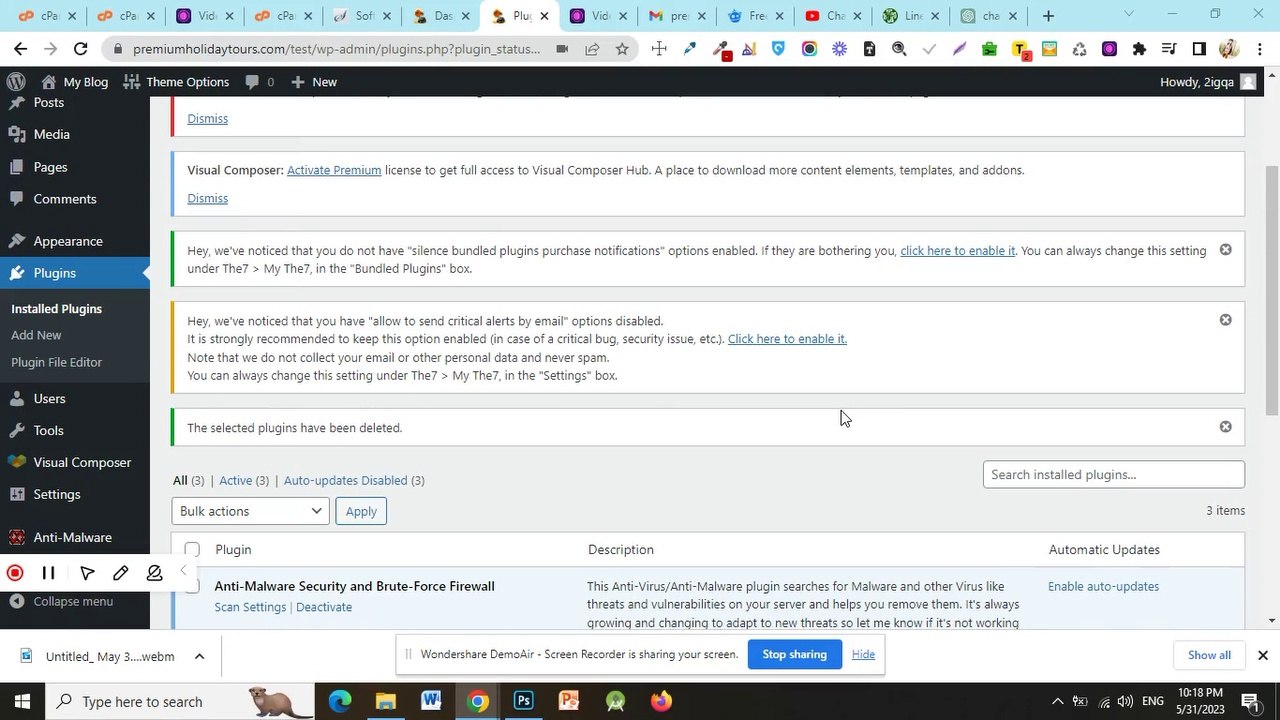Click Stop sharing button
This screenshot has width=1280, height=720.
794,654
